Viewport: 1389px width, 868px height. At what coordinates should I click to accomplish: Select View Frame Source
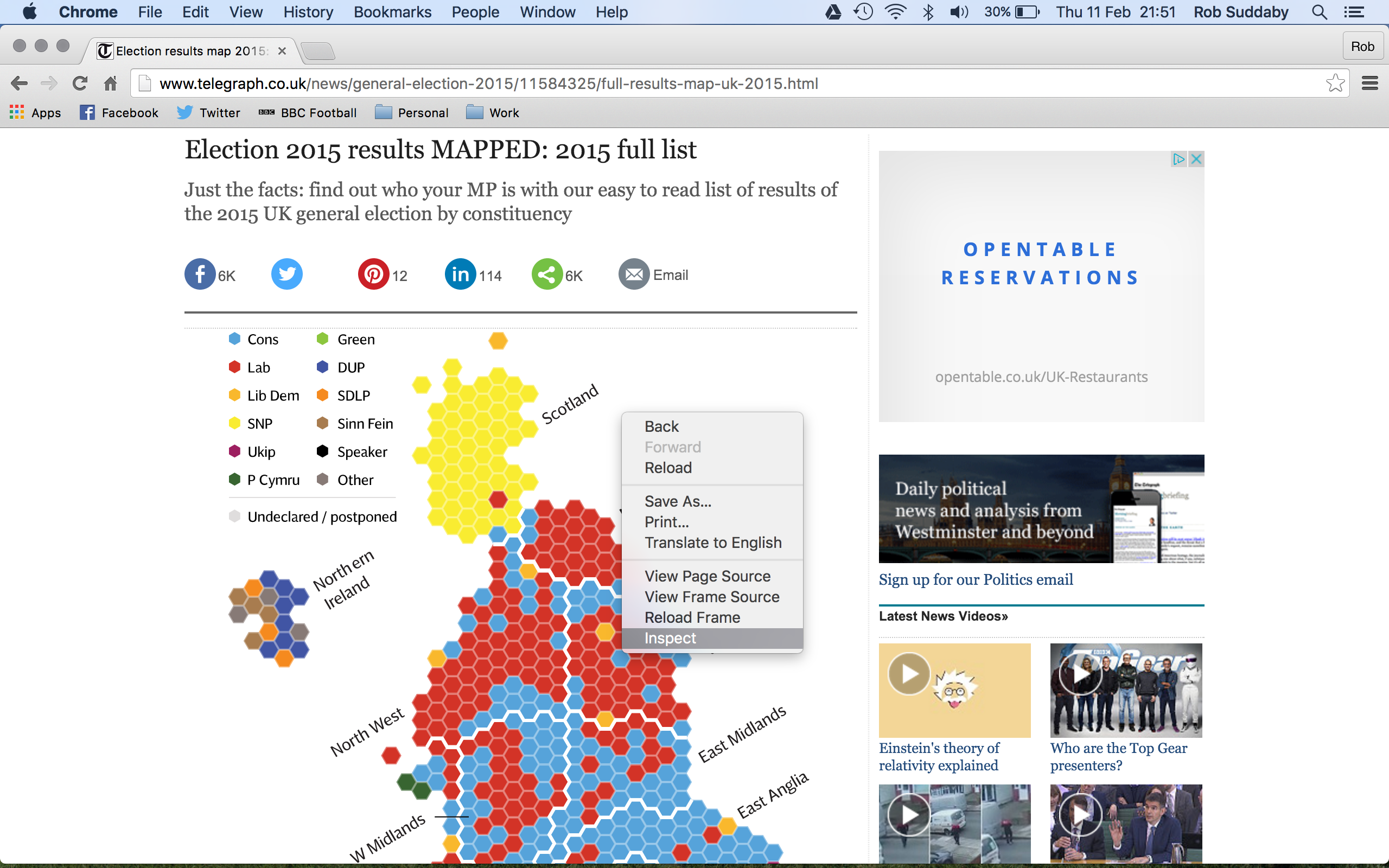pyautogui.click(x=712, y=597)
